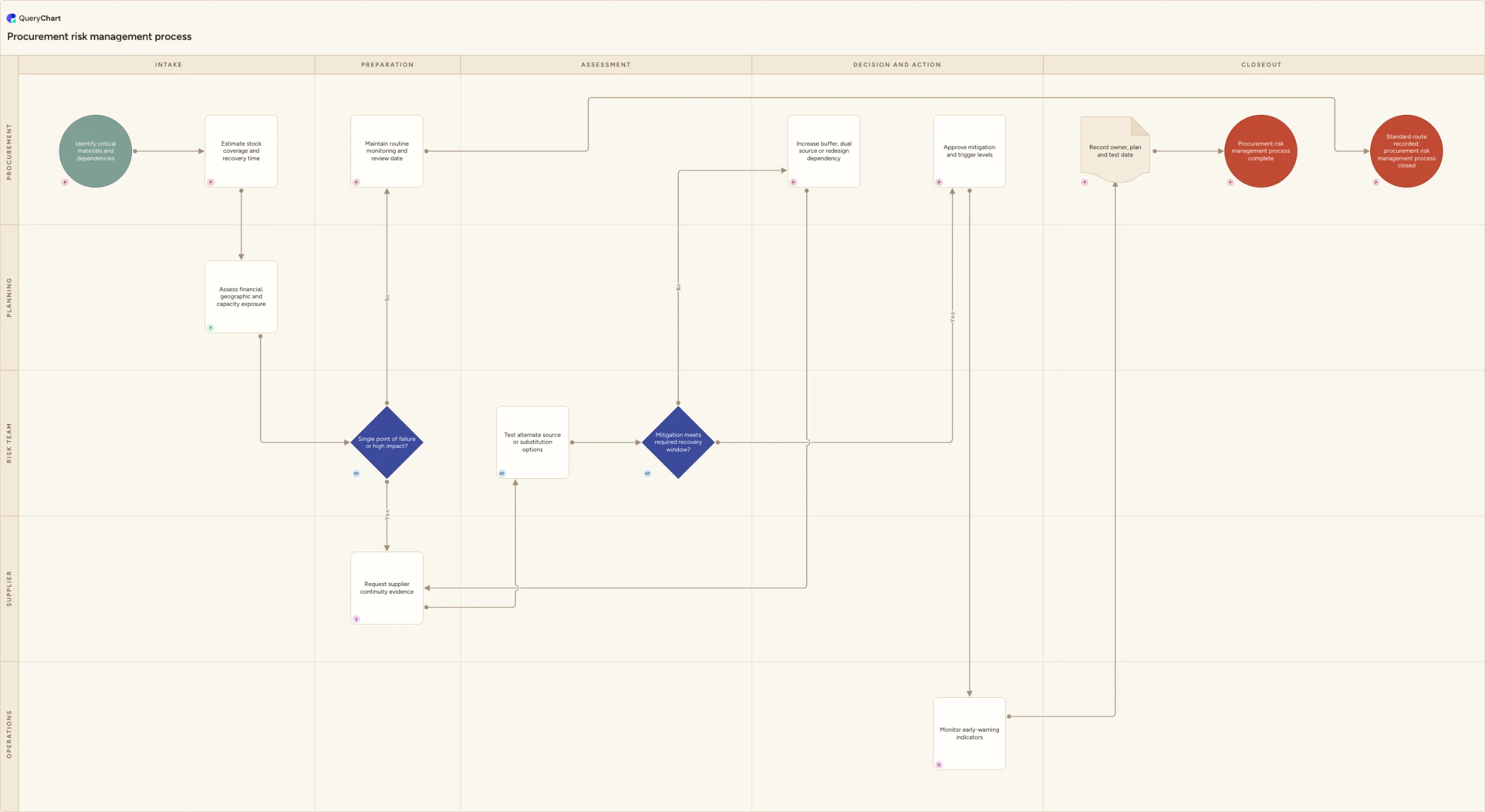Image resolution: width=1485 pixels, height=812 pixels.
Task: Click the badge on 'Request supplier continuity evidence' box
Action: 356,619
